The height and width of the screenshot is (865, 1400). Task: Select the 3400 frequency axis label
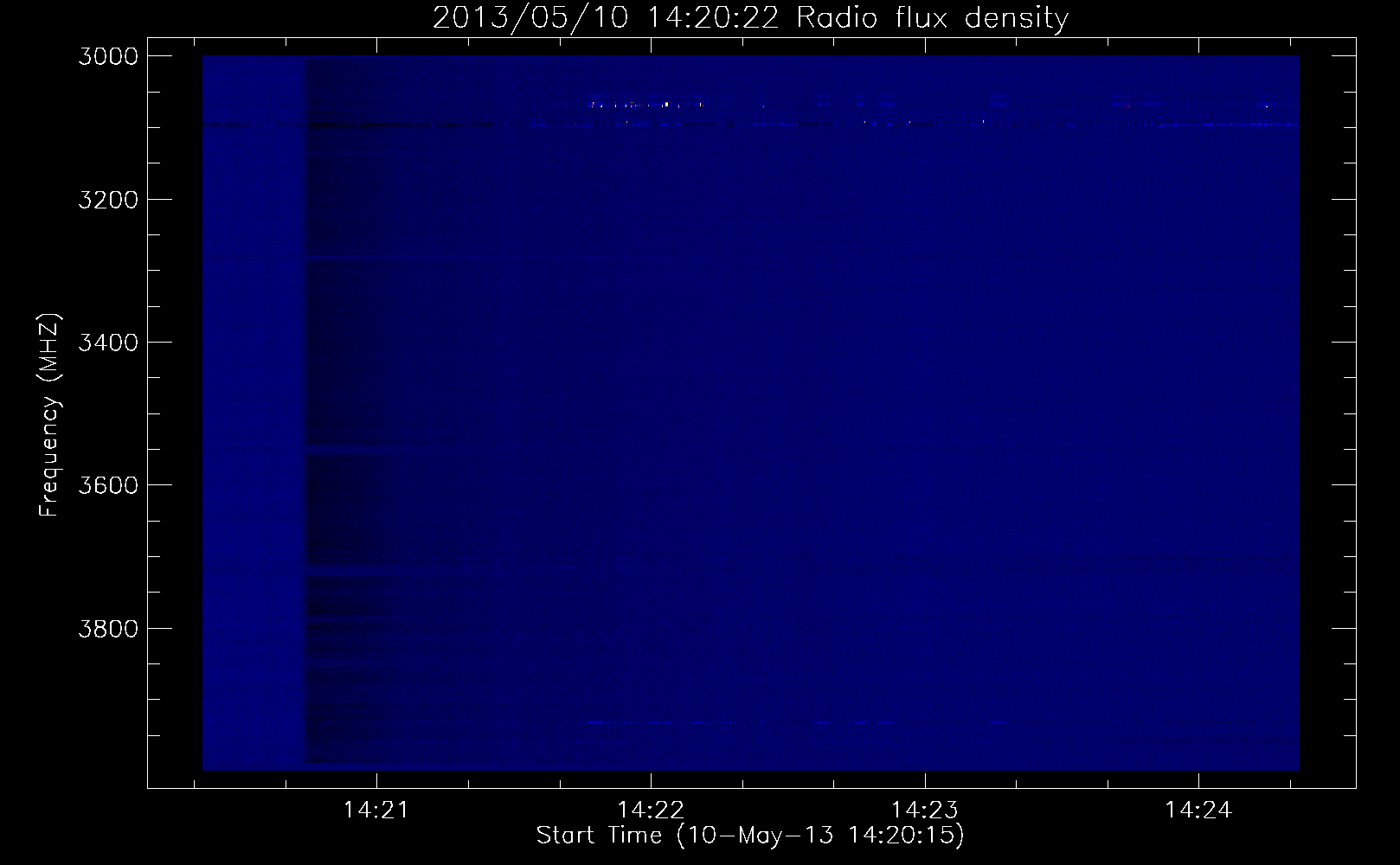108,343
